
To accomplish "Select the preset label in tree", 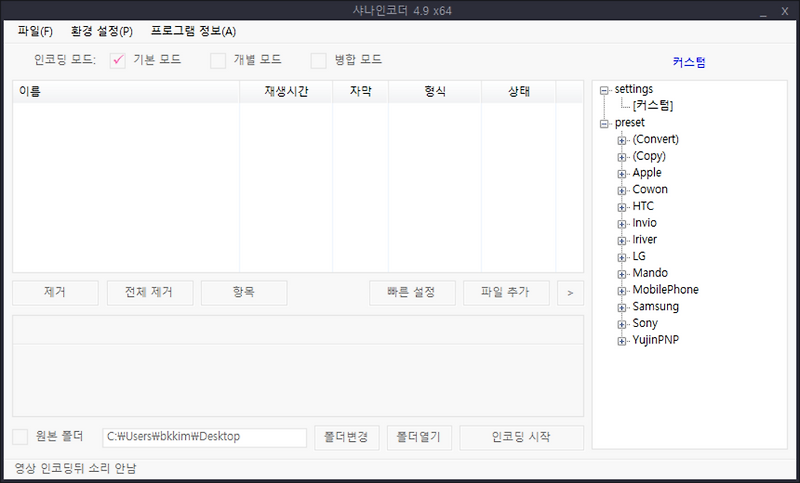I will pos(630,123).
